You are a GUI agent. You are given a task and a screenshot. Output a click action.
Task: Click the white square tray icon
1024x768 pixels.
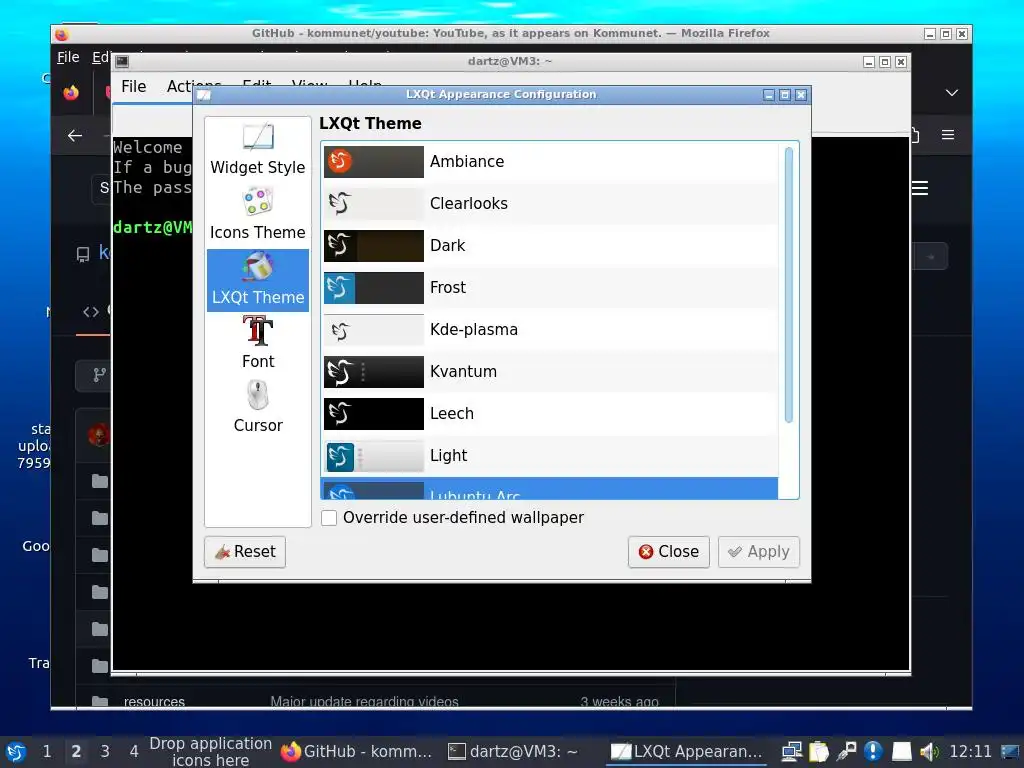point(902,752)
